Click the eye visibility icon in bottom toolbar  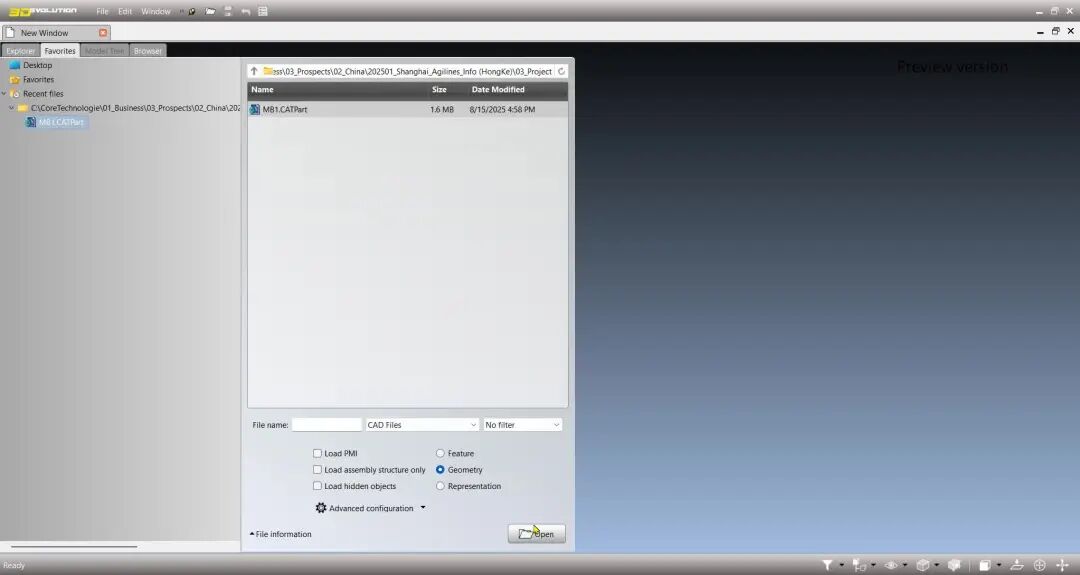pos(890,565)
